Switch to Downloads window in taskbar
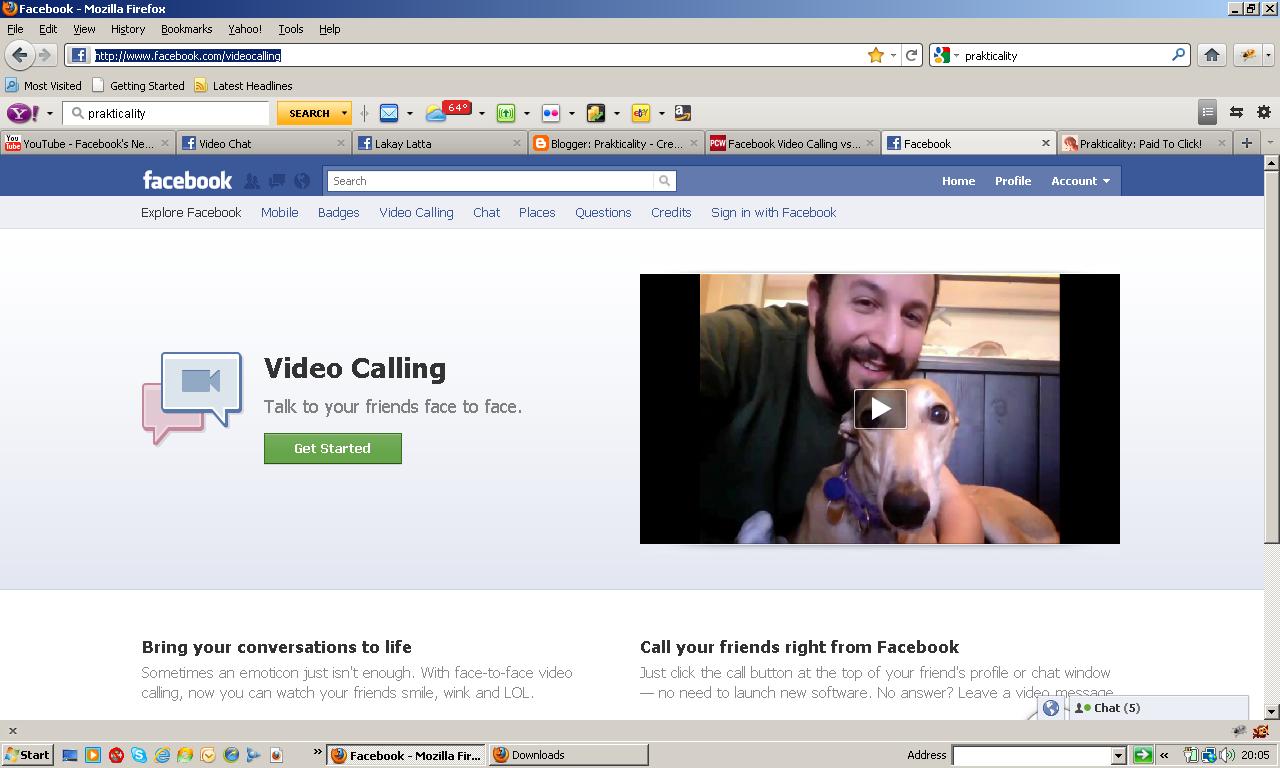 coord(568,755)
